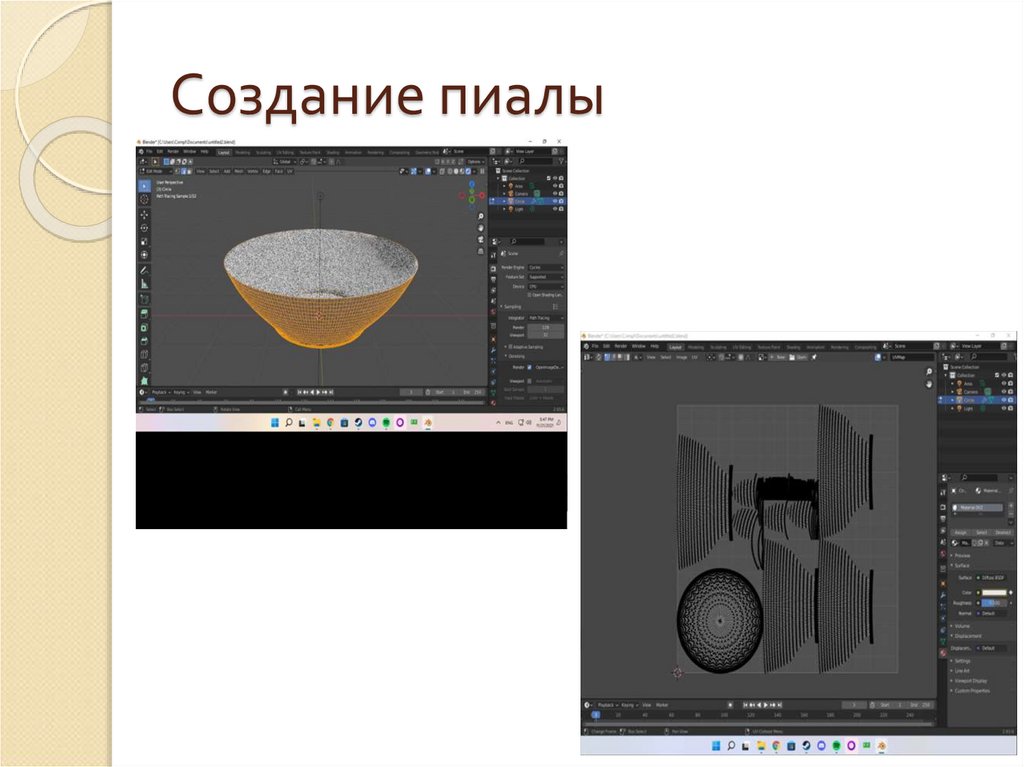Open the Render Engine dropdown showing Cycles
This screenshot has width=1024, height=767.
[x=546, y=267]
